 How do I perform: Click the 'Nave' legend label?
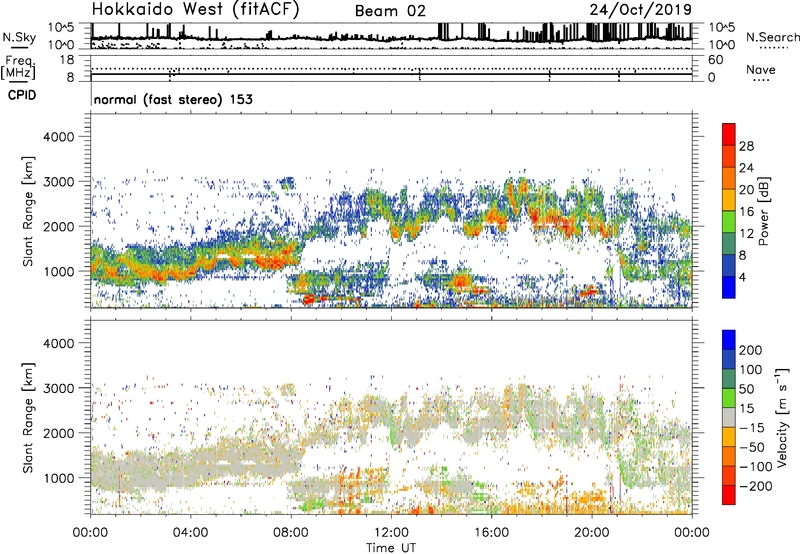[x=760, y=70]
